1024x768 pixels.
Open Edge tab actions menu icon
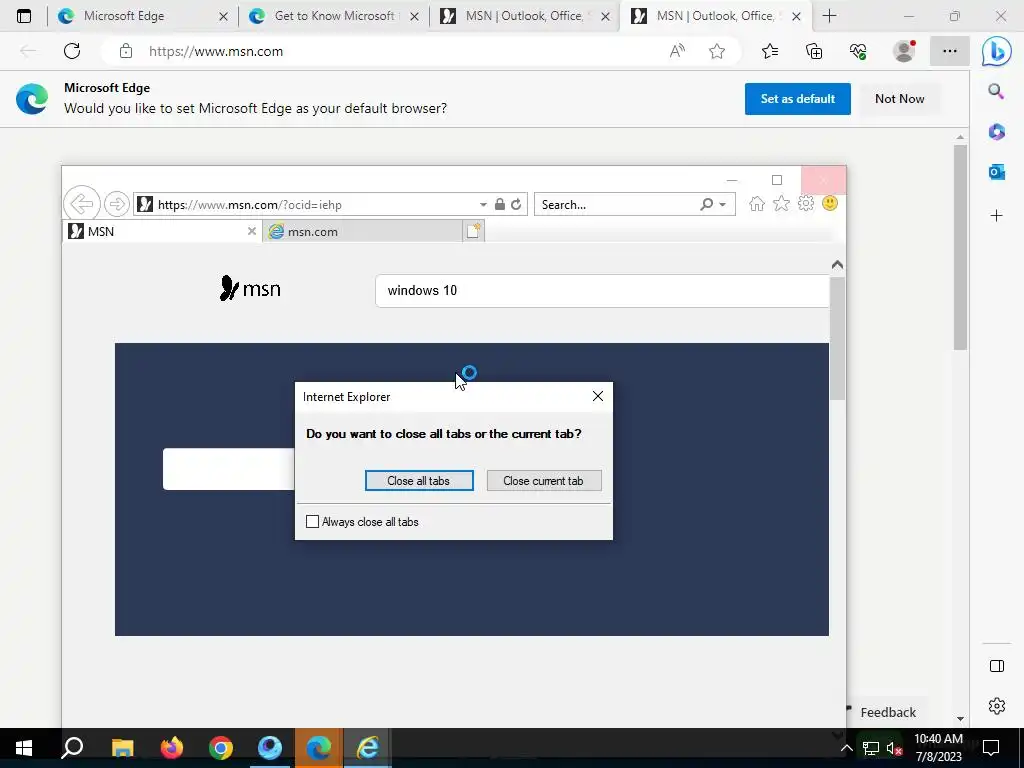pyautogui.click(x=24, y=16)
